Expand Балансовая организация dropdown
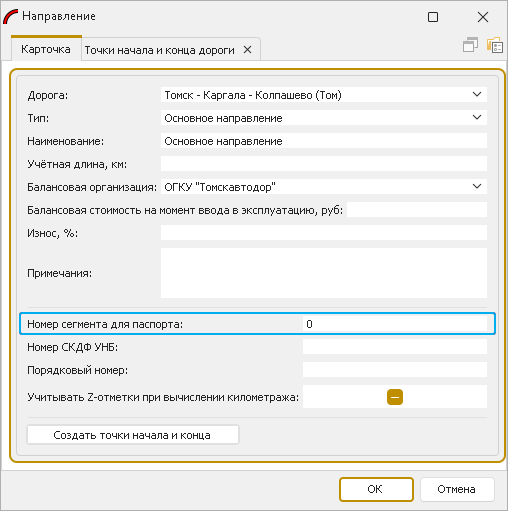508x511 pixels. click(477, 186)
